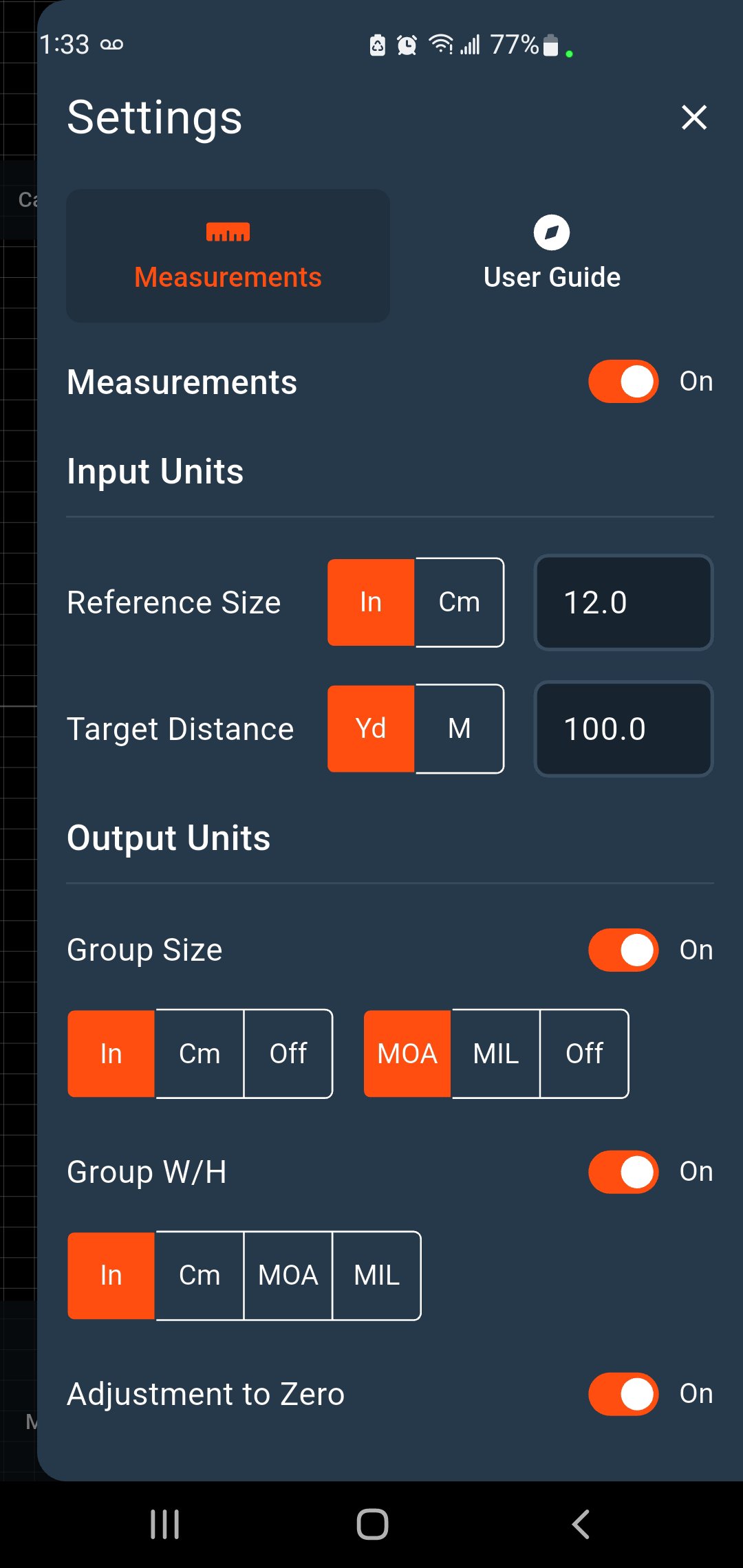Tap the alarm clock status icon
This screenshot has width=743, height=1568.
(407, 45)
